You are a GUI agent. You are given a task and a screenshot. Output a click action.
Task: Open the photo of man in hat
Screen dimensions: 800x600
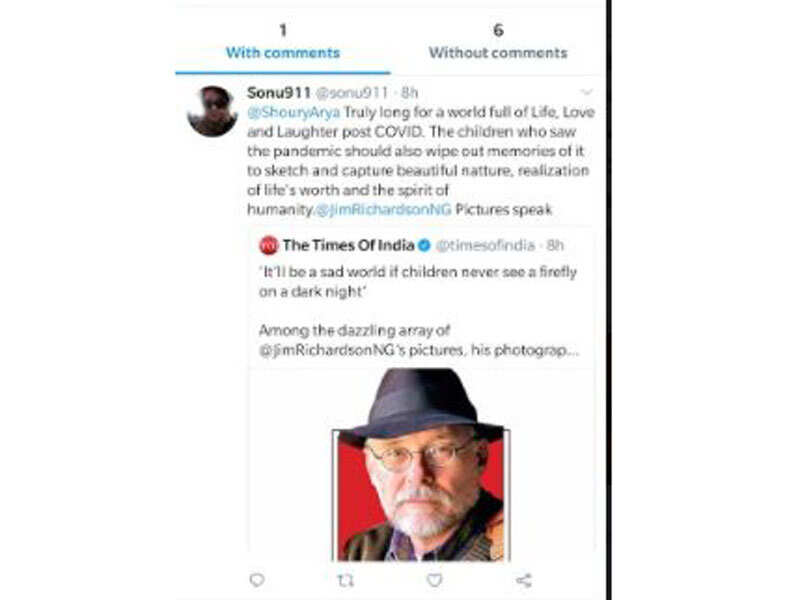pyautogui.click(x=420, y=463)
